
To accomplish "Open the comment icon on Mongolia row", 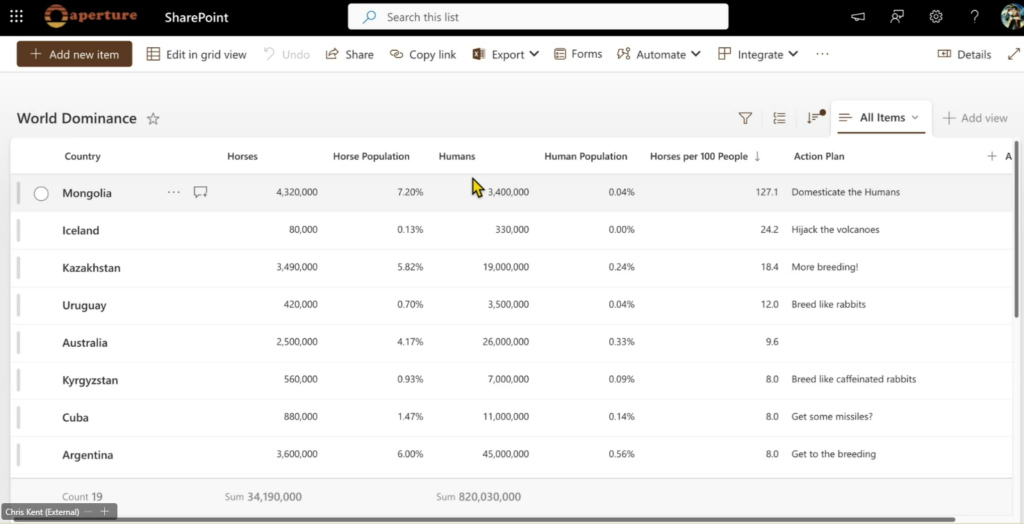I will coord(200,192).
